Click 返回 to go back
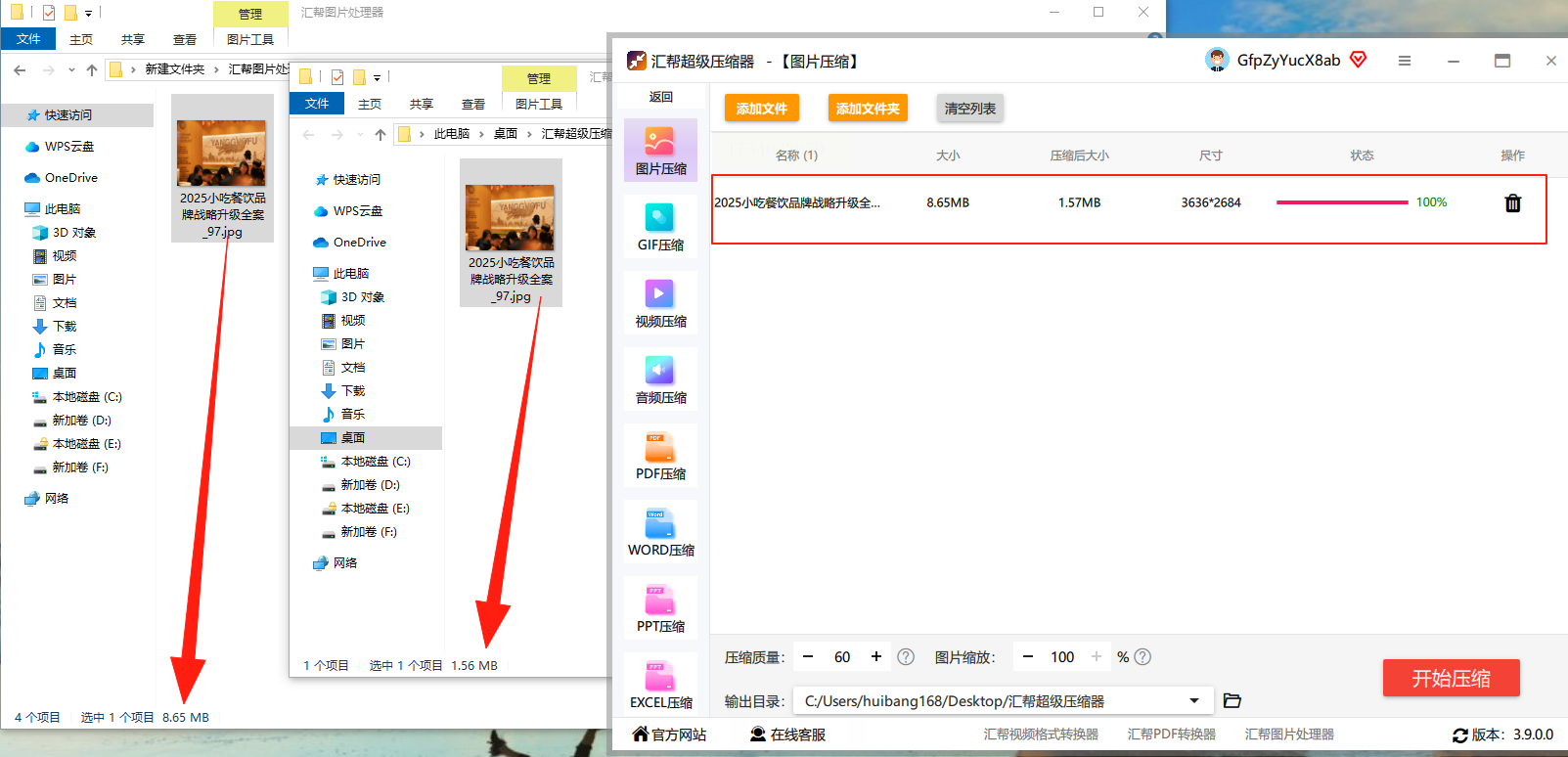 pos(661,97)
